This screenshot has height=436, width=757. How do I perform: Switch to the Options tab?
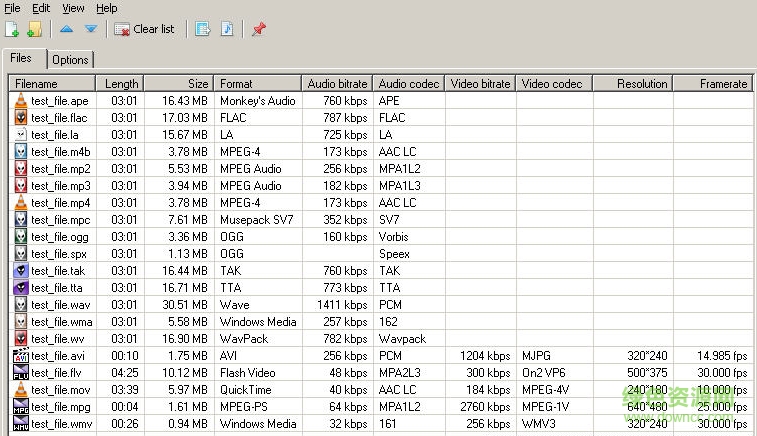tap(70, 60)
